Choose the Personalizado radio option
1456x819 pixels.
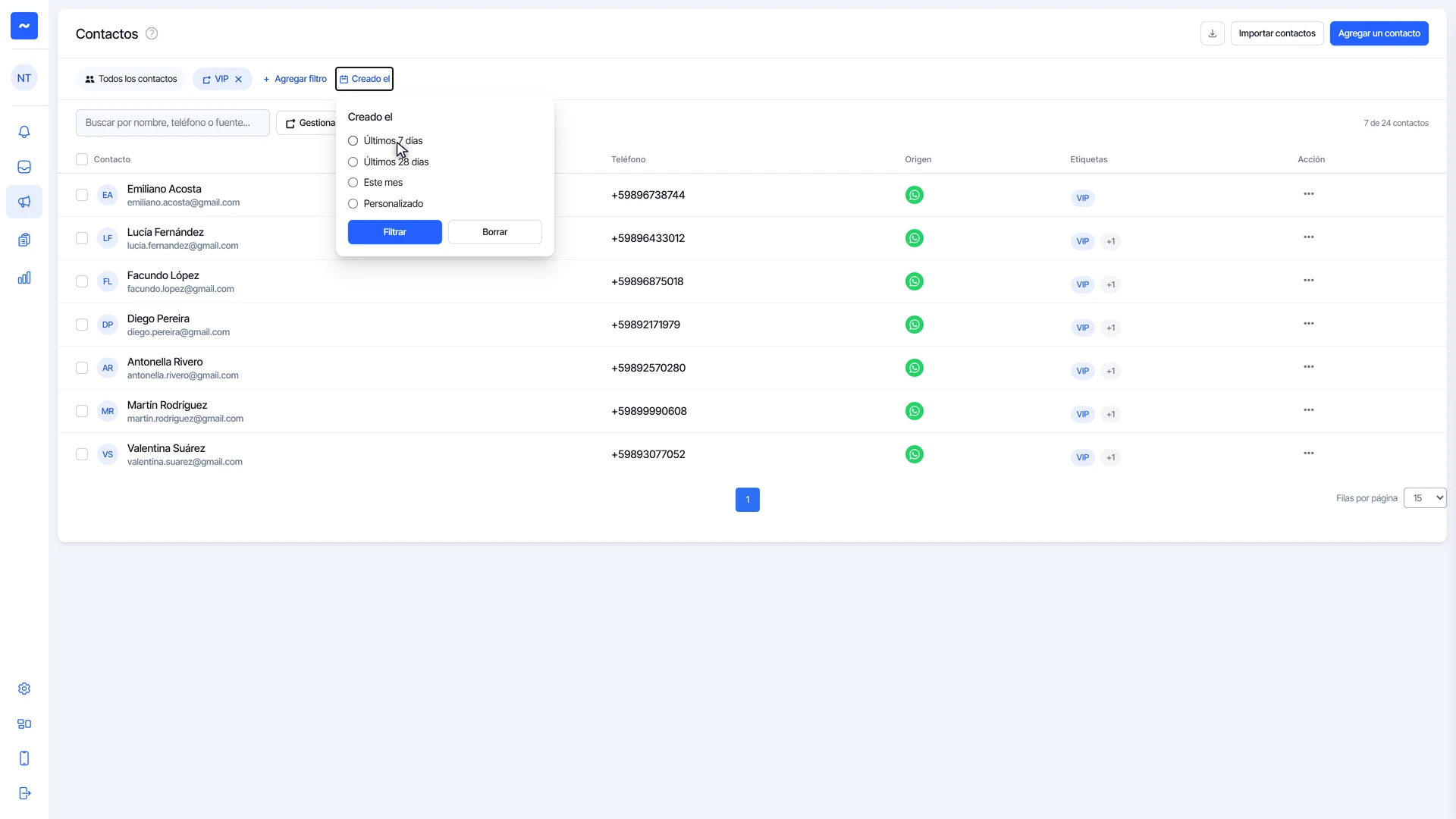tap(353, 204)
